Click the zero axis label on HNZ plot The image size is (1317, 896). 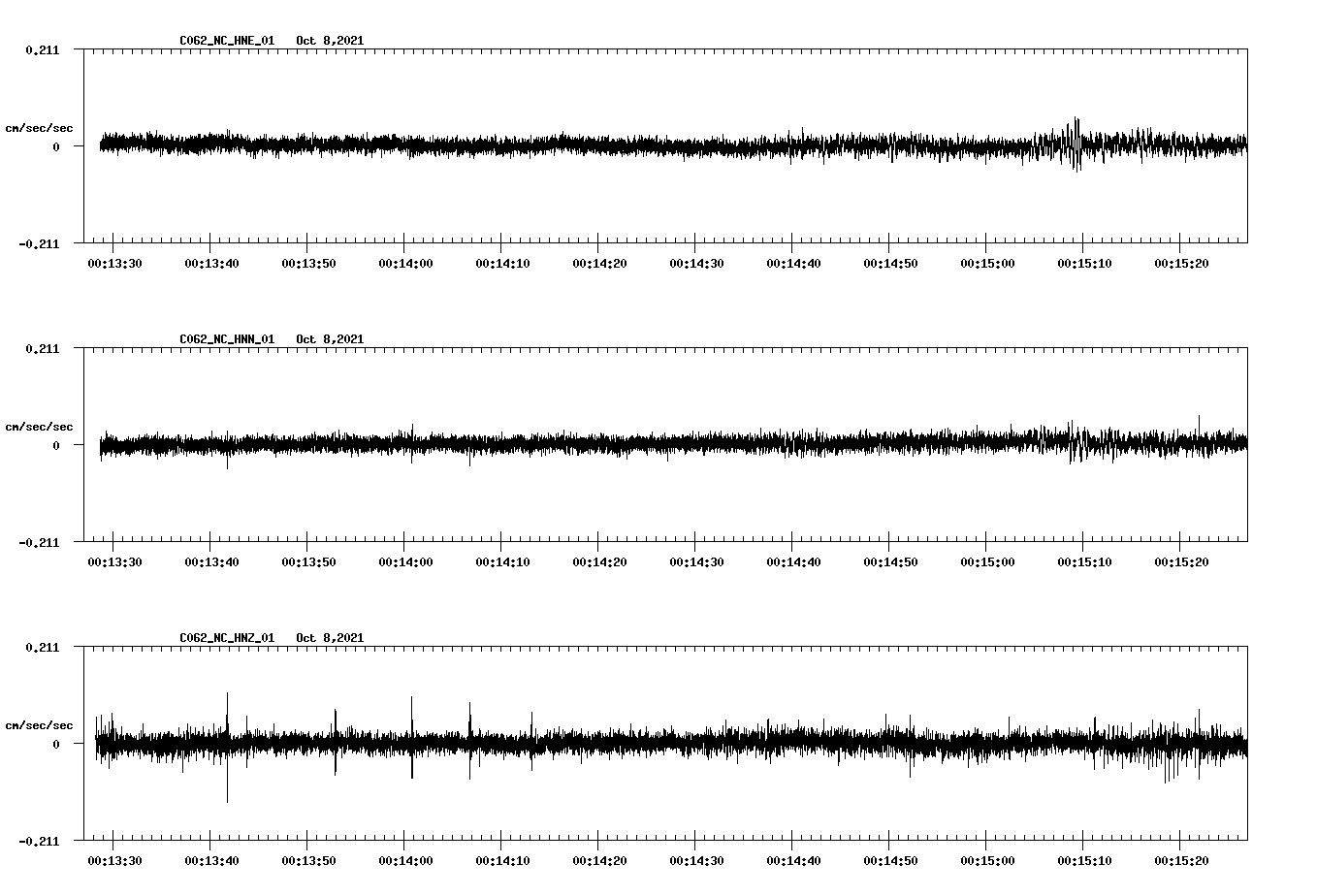pos(55,744)
